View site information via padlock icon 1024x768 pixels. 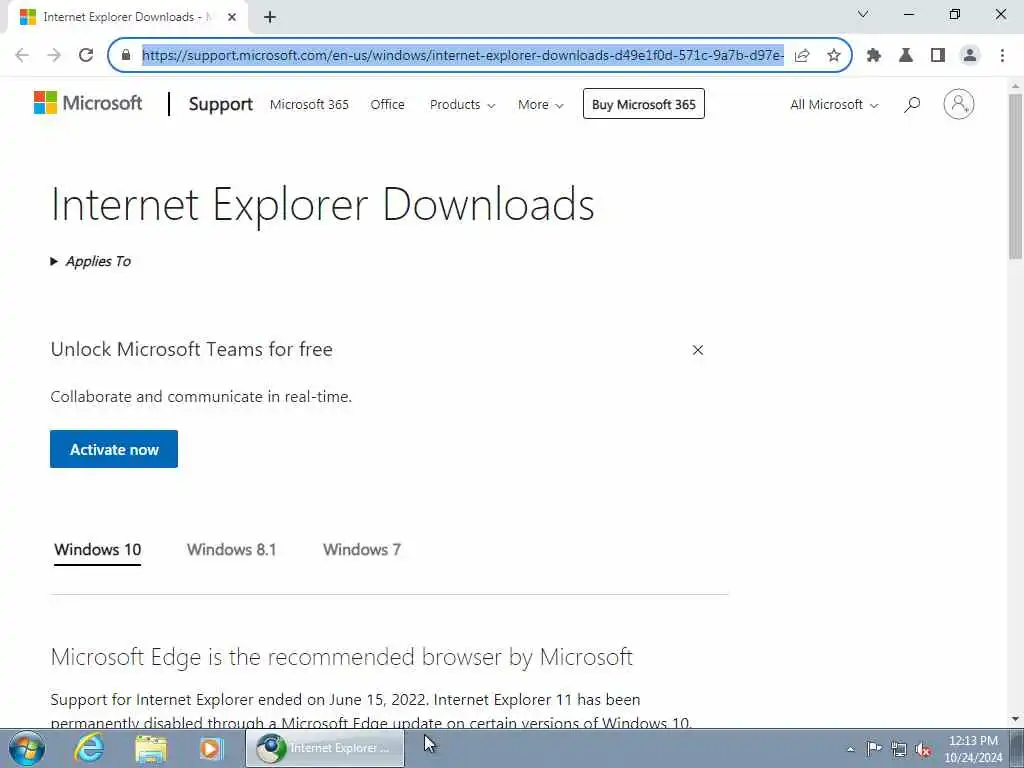click(x=126, y=55)
